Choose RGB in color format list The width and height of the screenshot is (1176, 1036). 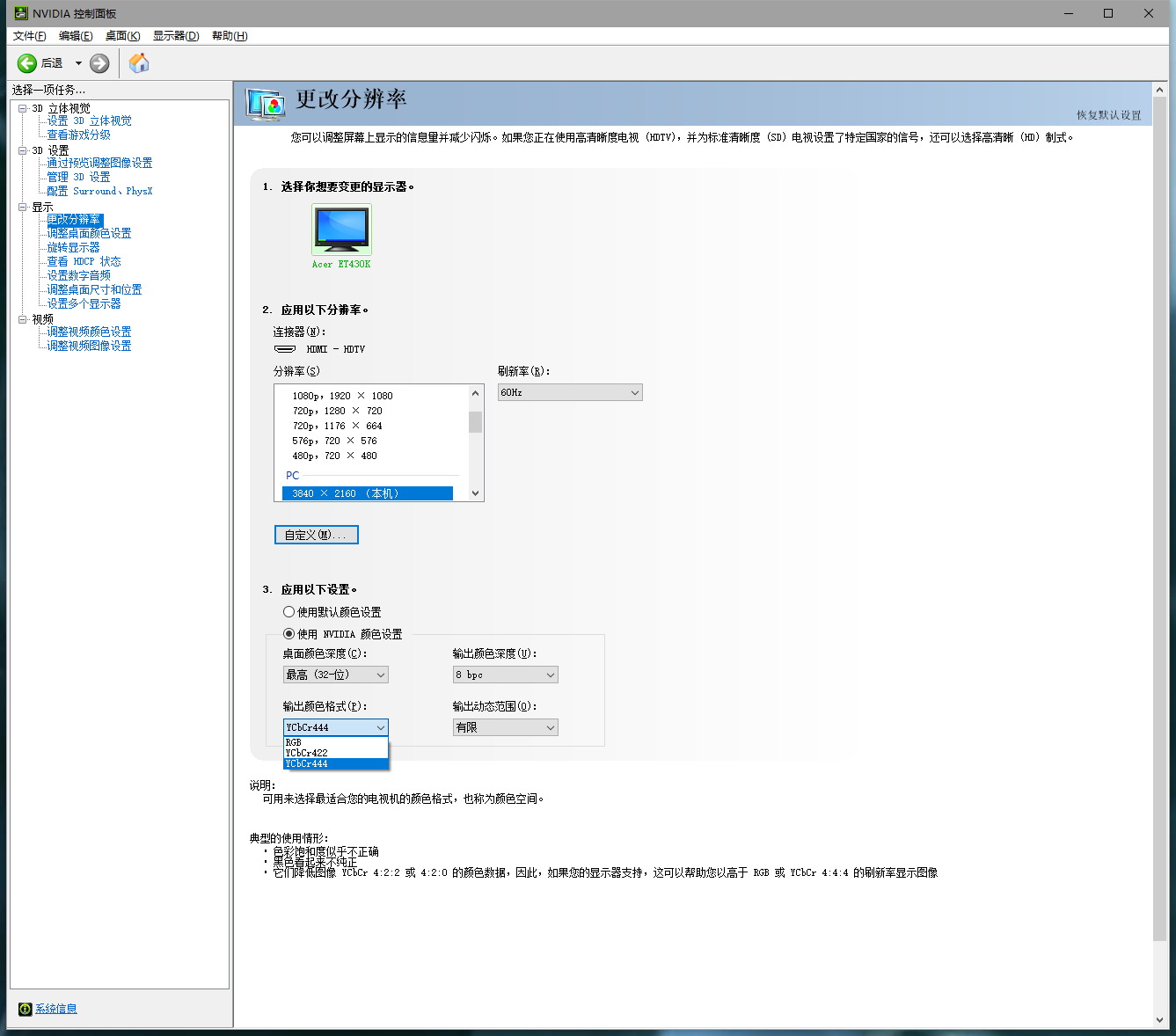coord(335,742)
